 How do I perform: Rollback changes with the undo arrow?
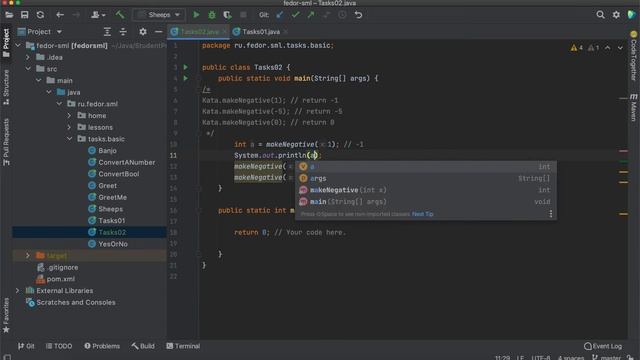358,15
